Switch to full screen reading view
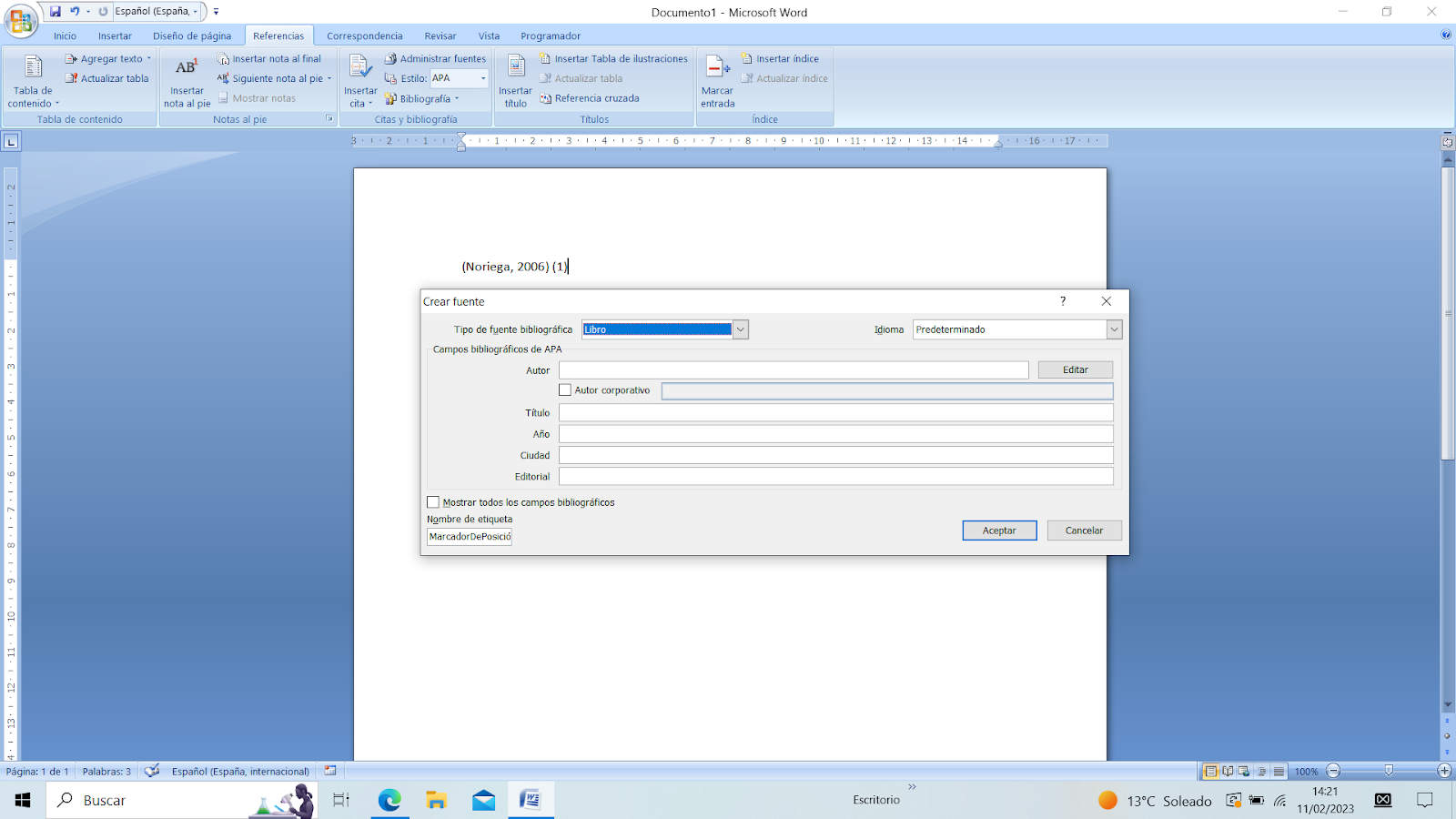 (1228, 771)
